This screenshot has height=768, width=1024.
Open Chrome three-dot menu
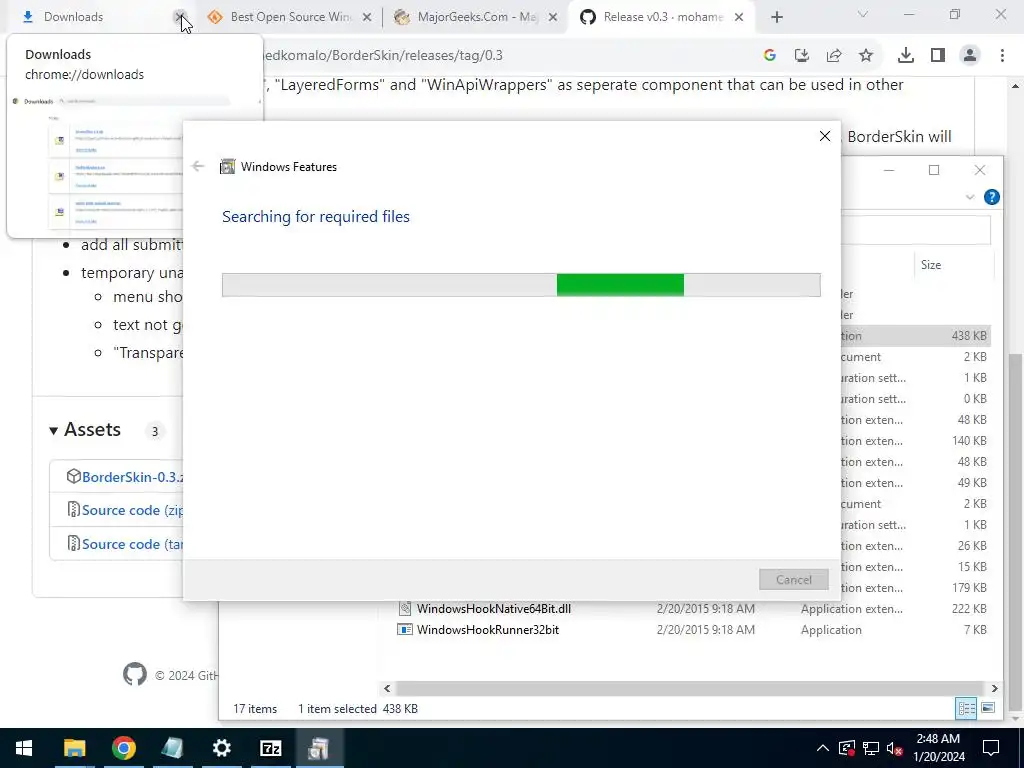[x=1002, y=56]
